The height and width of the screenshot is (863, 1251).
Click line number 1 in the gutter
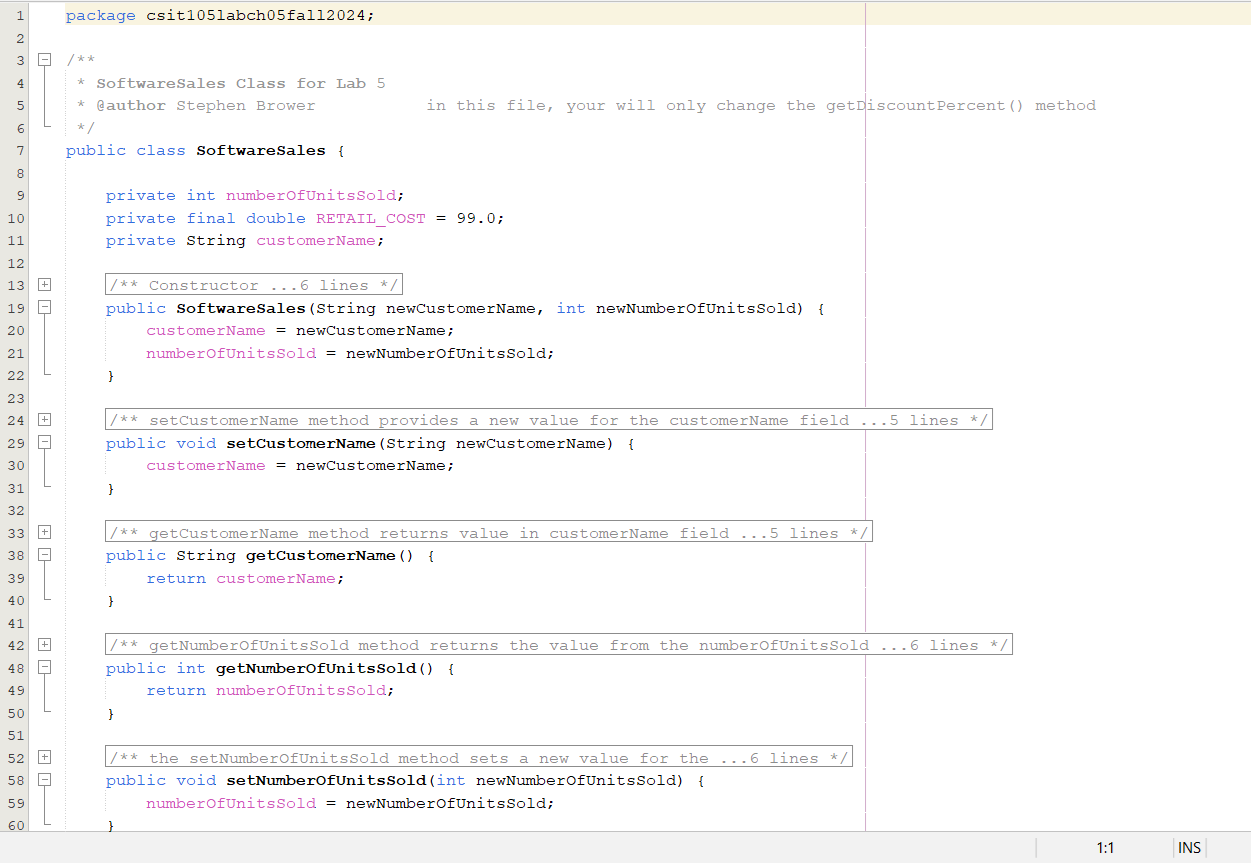click(x=21, y=16)
